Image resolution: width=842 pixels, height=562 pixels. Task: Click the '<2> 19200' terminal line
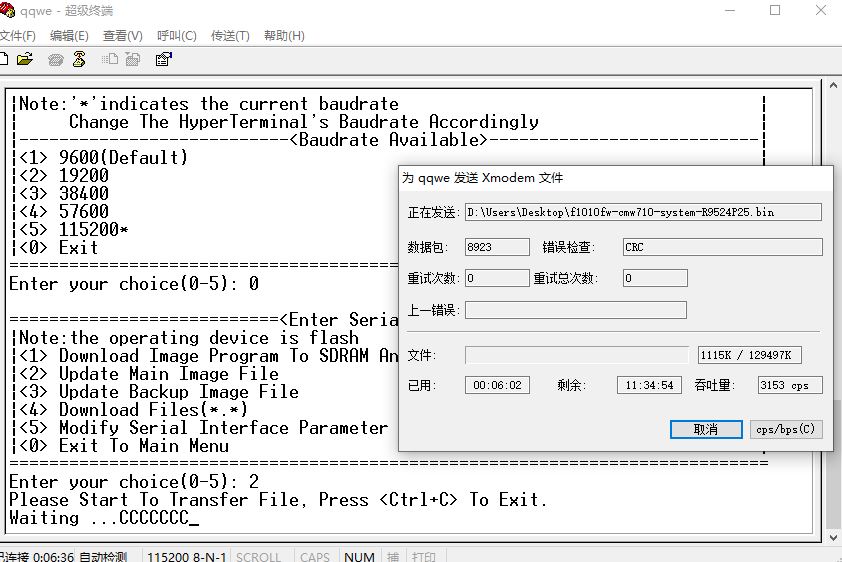tap(64, 176)
